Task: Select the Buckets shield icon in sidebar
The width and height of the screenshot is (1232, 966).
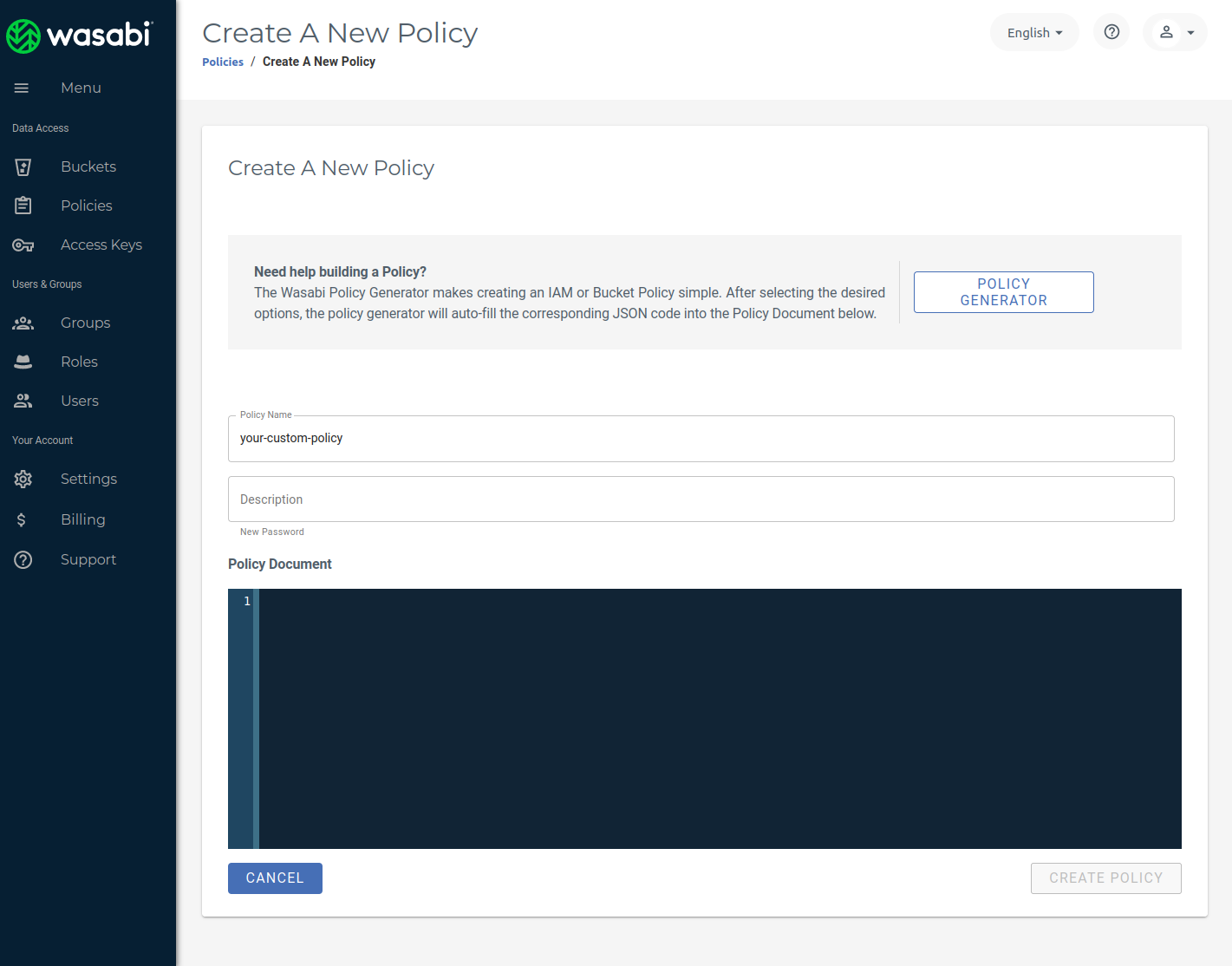Action: pos(23,166)
